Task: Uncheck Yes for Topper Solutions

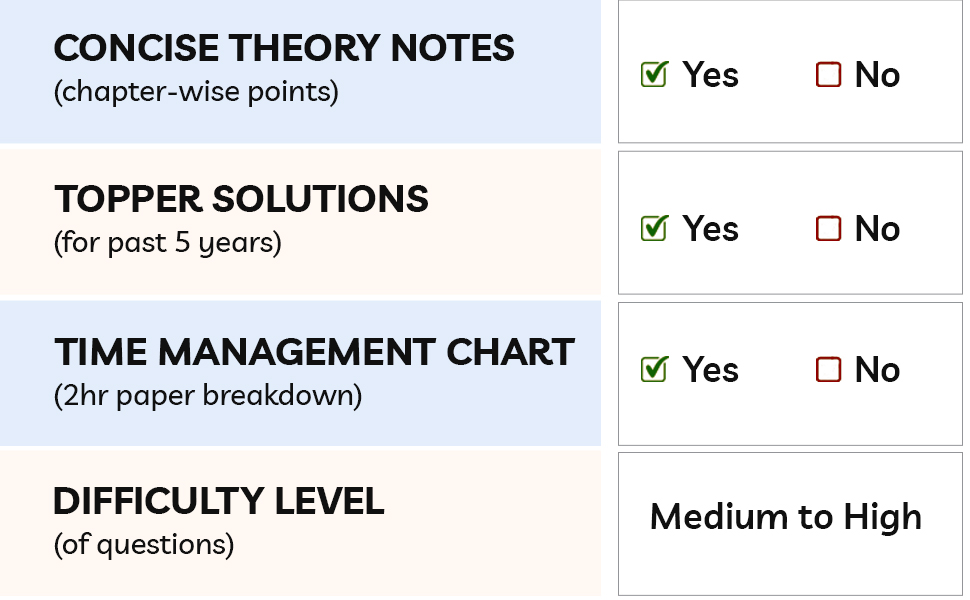Action: 653,229
